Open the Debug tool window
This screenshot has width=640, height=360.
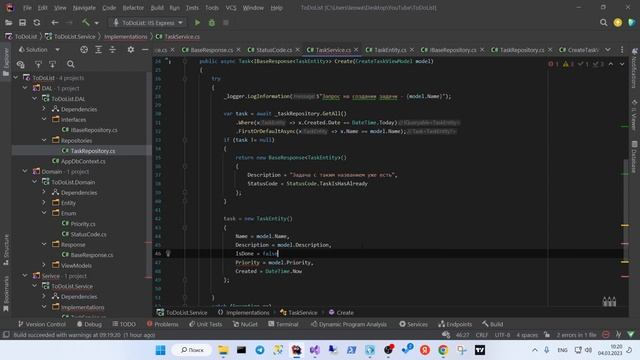pos(89,324)
